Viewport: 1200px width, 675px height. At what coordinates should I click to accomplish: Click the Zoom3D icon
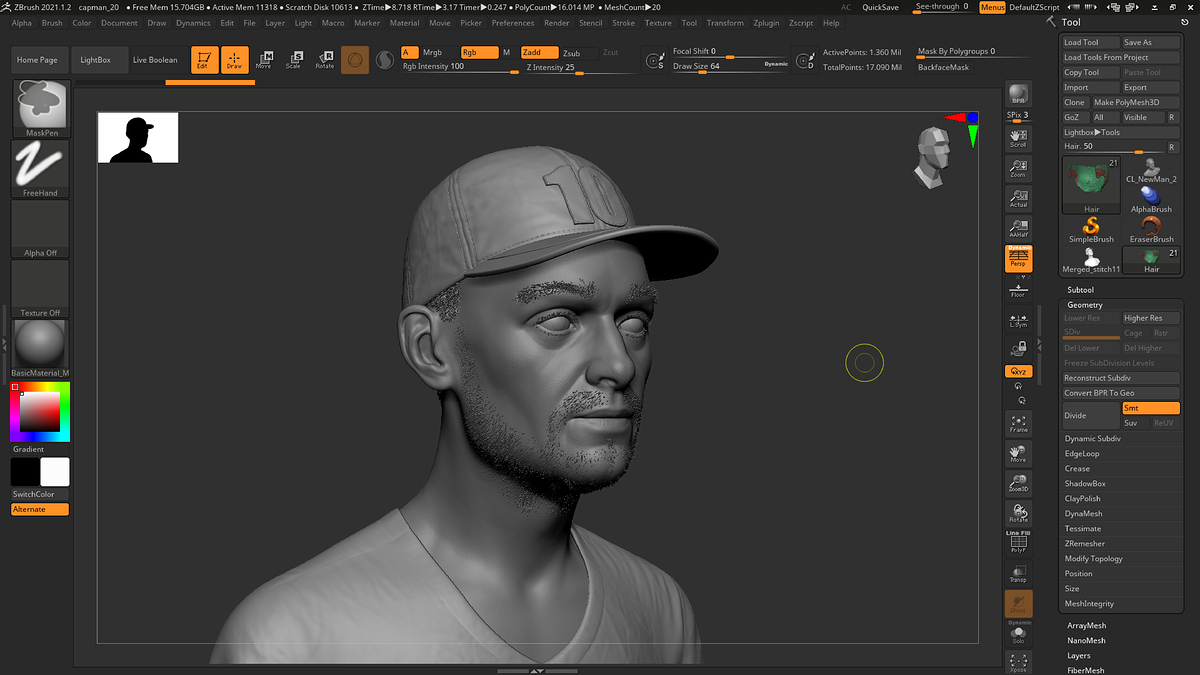[1018, 484]
